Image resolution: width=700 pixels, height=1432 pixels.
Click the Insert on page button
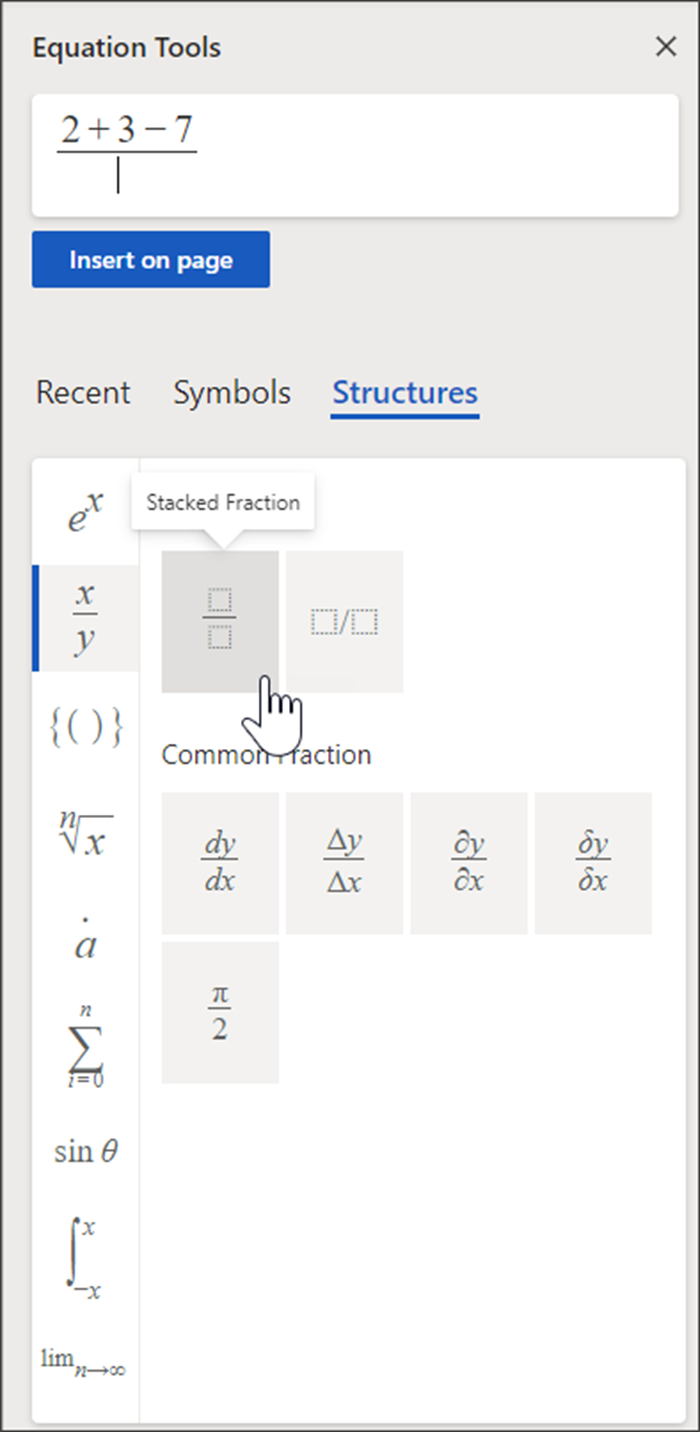[150, 259]
